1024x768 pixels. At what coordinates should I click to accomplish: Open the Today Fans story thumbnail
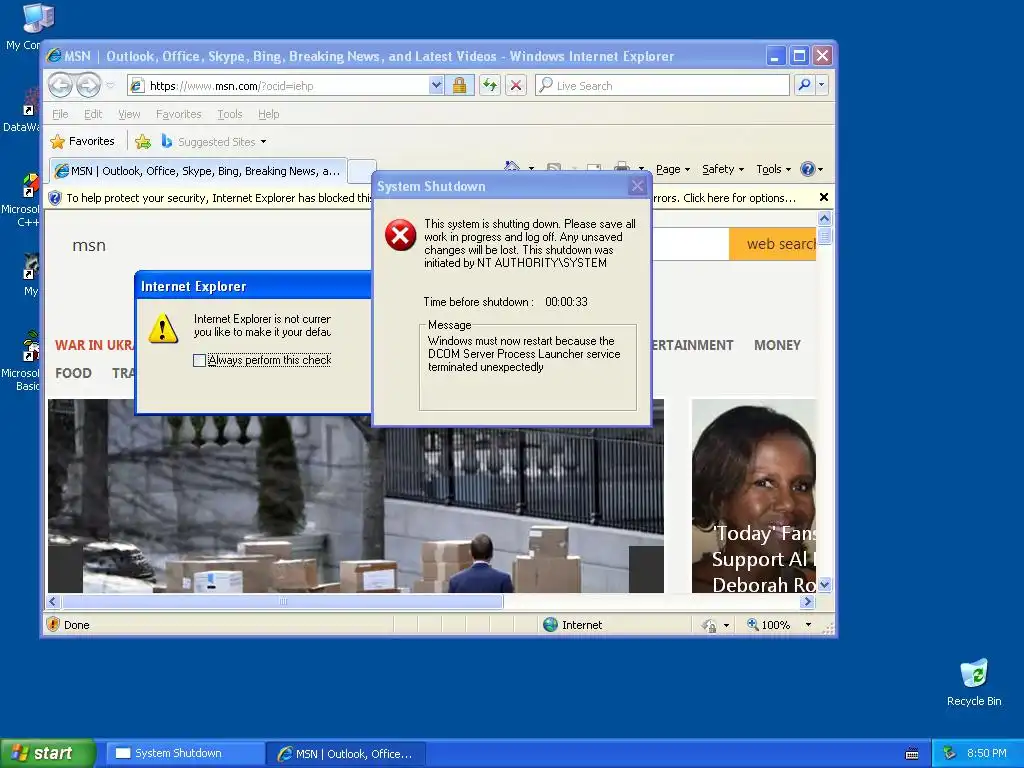[754, 496]
